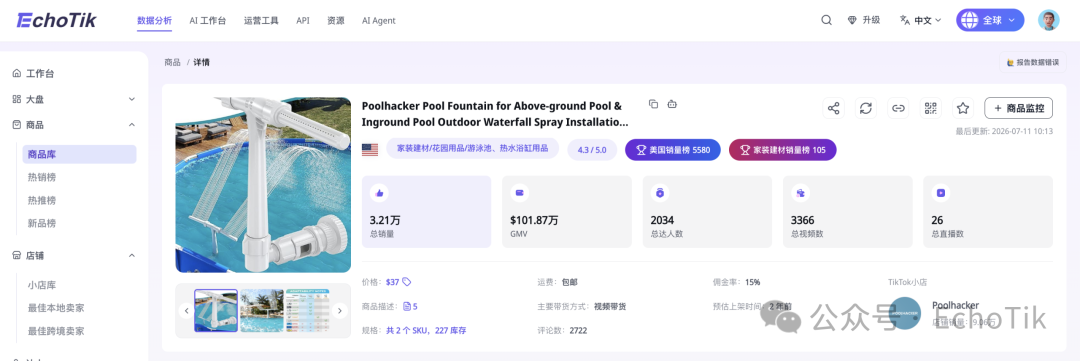
Task: Refresh product data with the refresh icon
Action: (x=866, y=108)
